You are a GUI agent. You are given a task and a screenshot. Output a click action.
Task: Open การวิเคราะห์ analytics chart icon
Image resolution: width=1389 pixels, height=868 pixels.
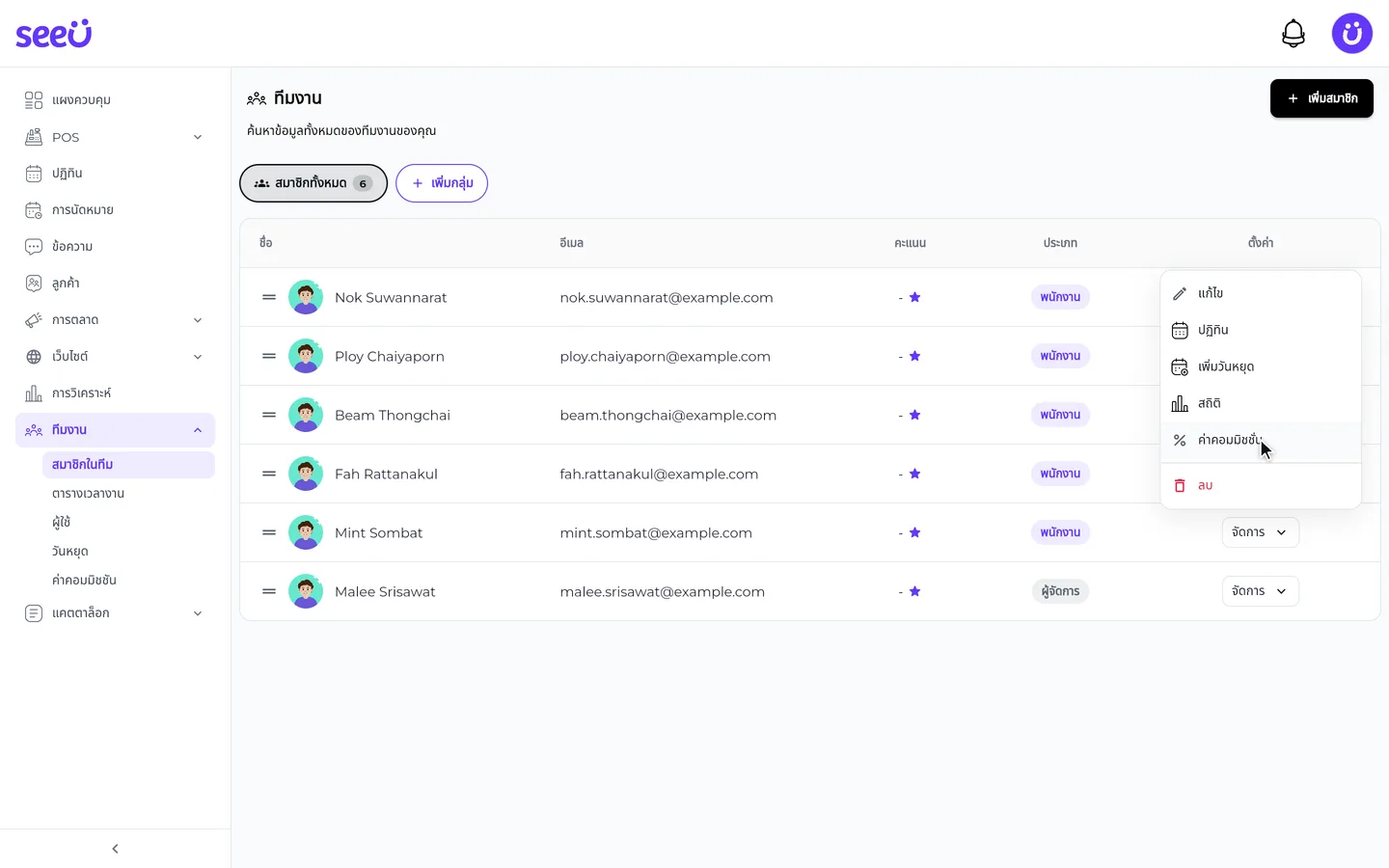34,393
